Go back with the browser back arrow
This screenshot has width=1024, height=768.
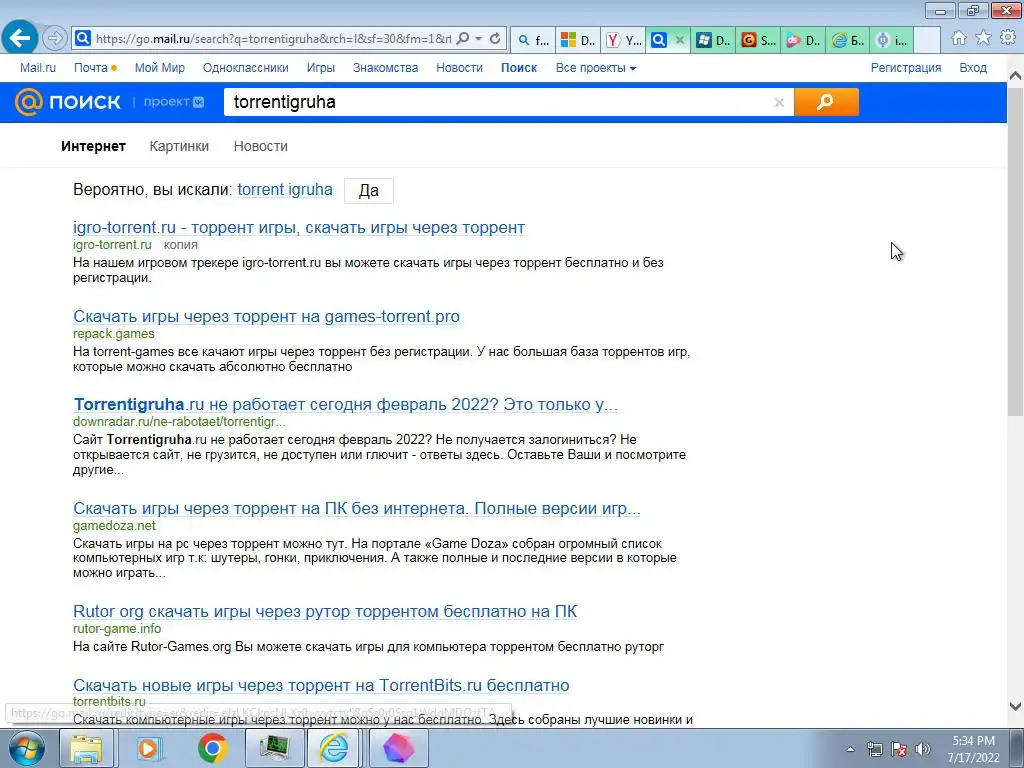[20, 39]
